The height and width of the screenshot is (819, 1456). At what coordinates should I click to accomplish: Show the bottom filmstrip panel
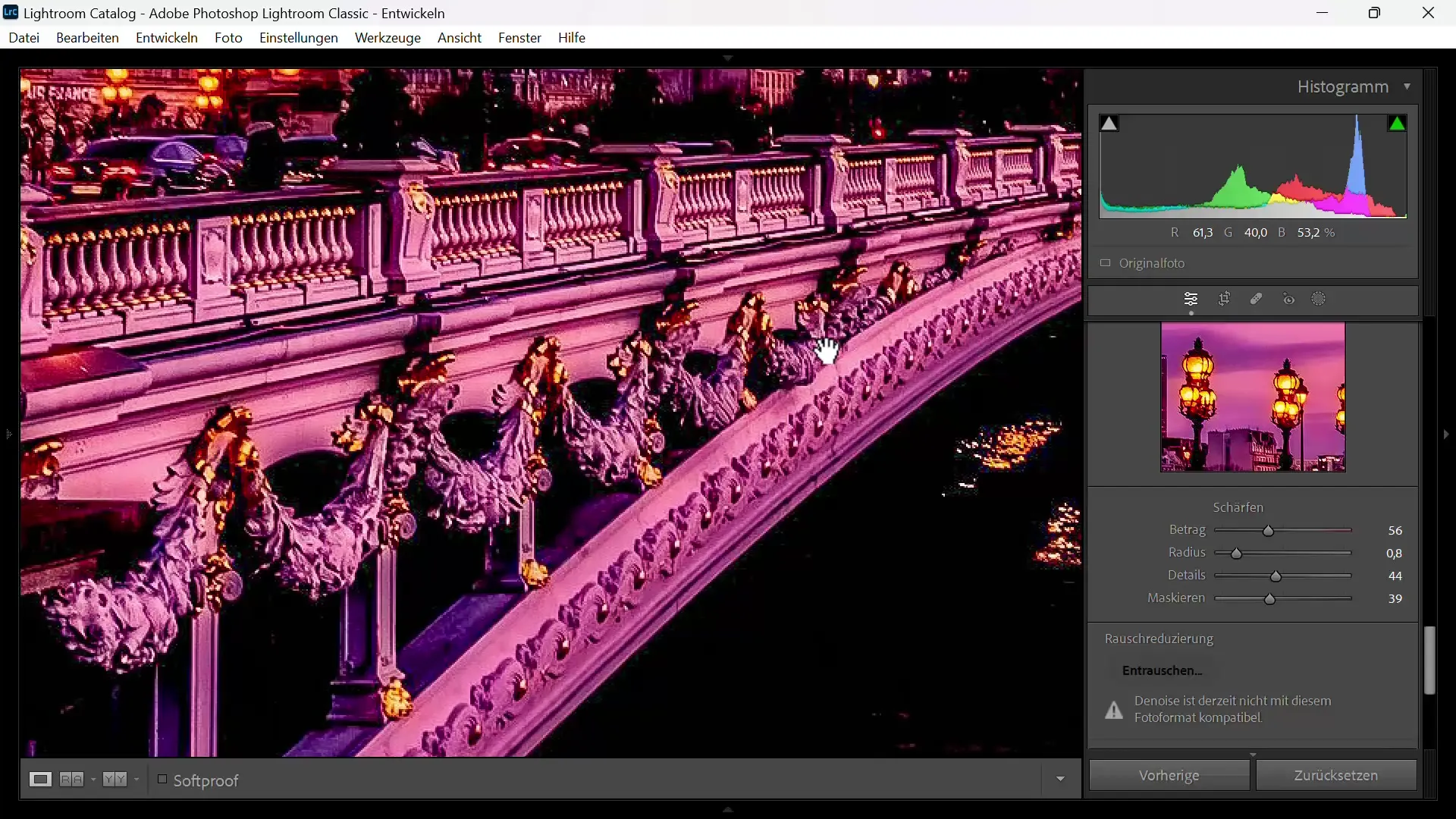729,810
